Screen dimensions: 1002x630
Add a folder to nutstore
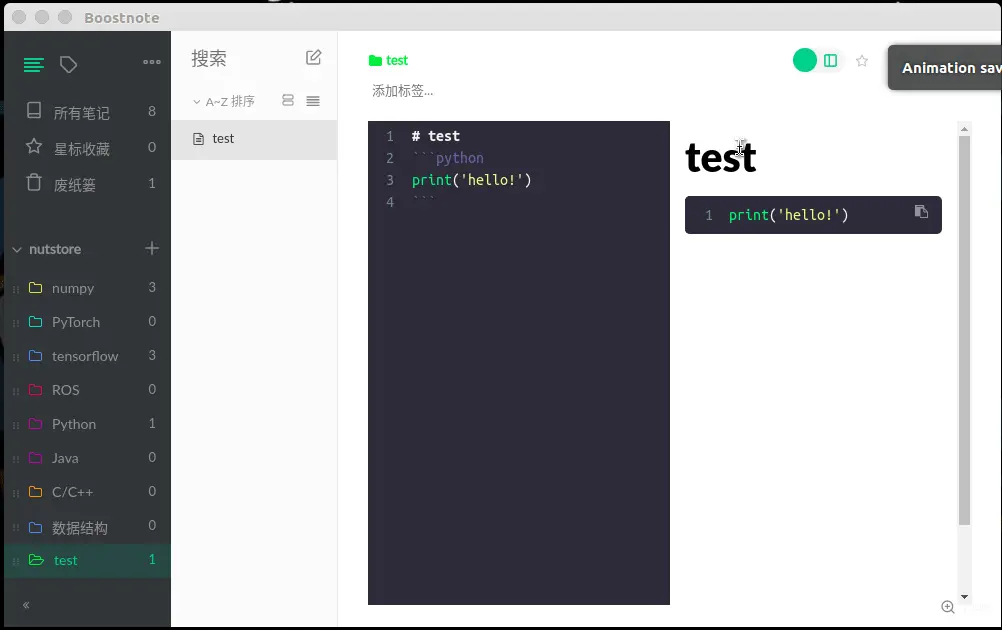tap(151, 248)
